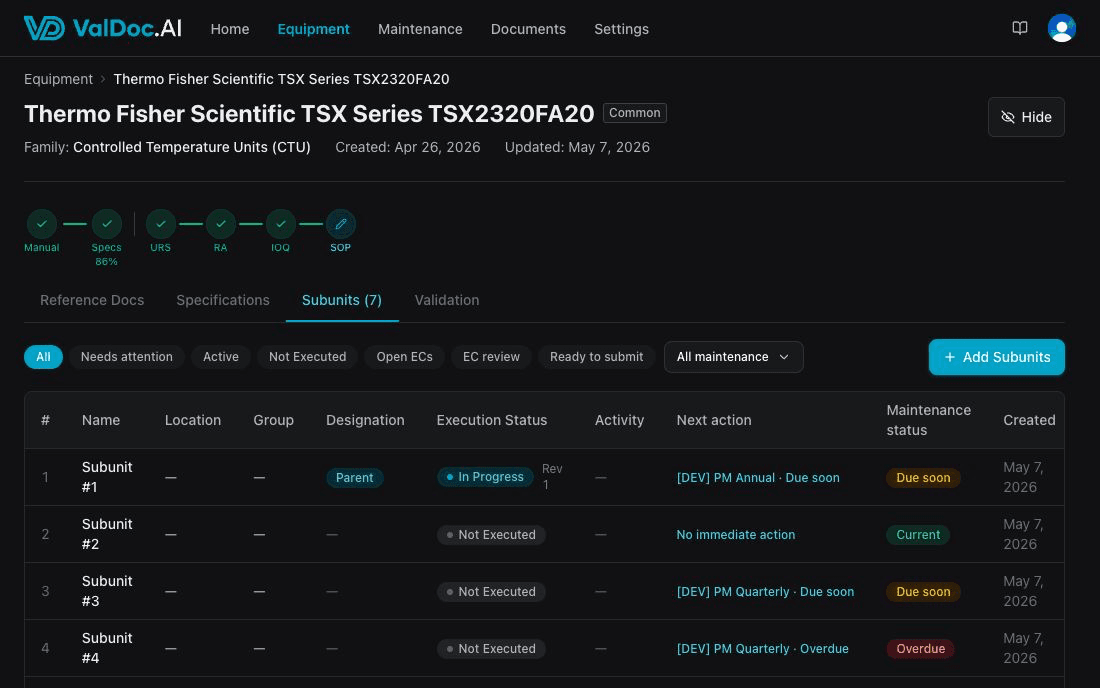Filter by Ready to submit
Viewport: 1100px width, 688px height.
click(596, 356)
